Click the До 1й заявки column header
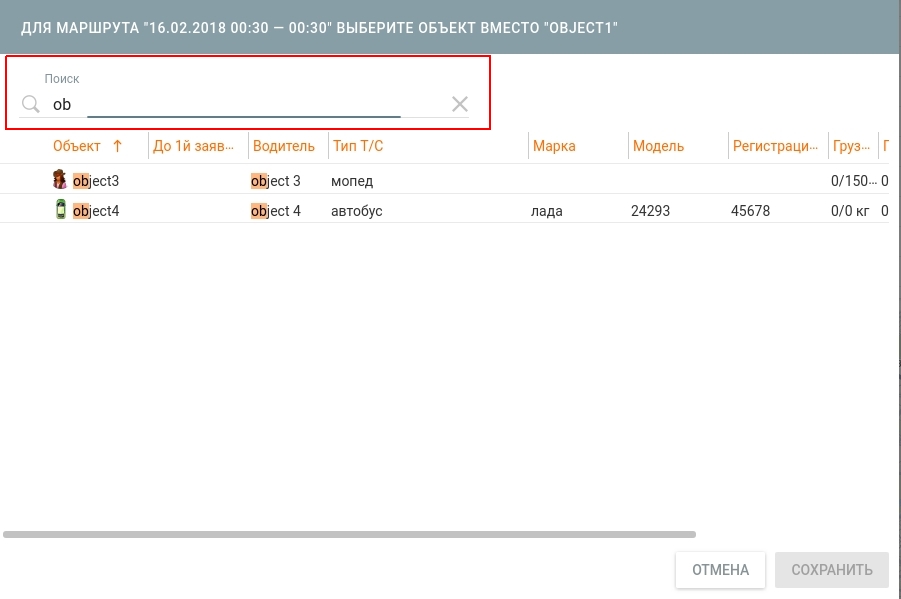Image resolution: width=901 pixels, height=599 pixels. (193, 146)
